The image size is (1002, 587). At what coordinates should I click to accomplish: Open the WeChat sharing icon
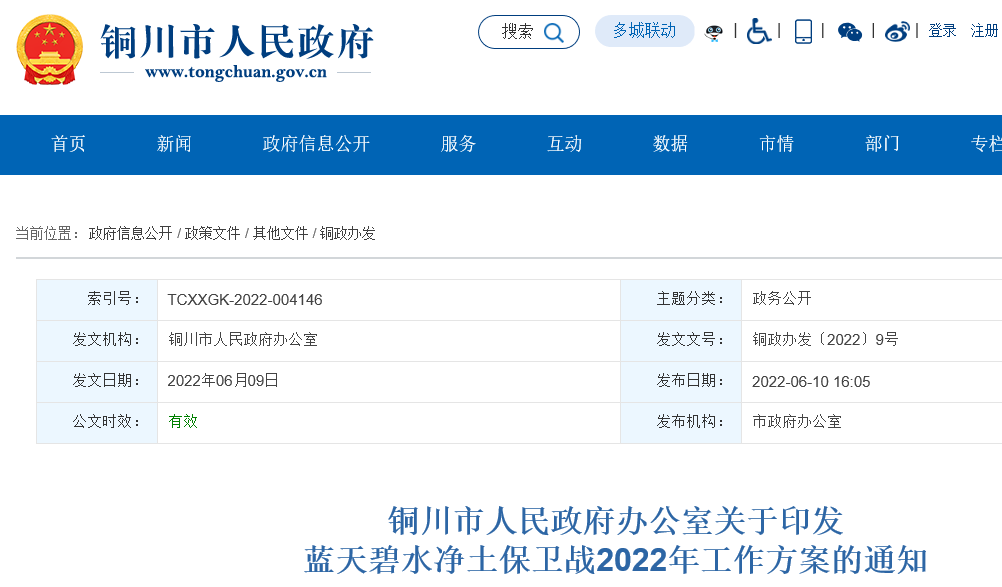coord(850,31)
